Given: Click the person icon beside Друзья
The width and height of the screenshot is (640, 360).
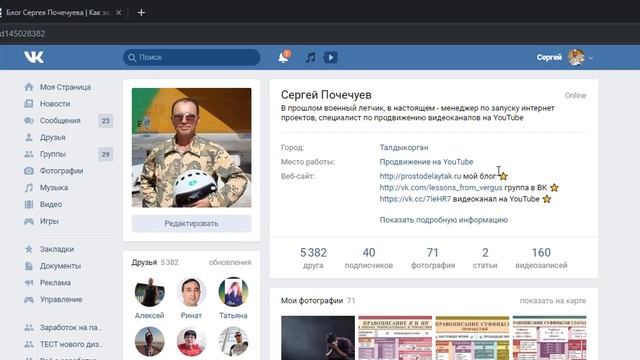Looking at the screenshot, I should click(x=29, y=137).
